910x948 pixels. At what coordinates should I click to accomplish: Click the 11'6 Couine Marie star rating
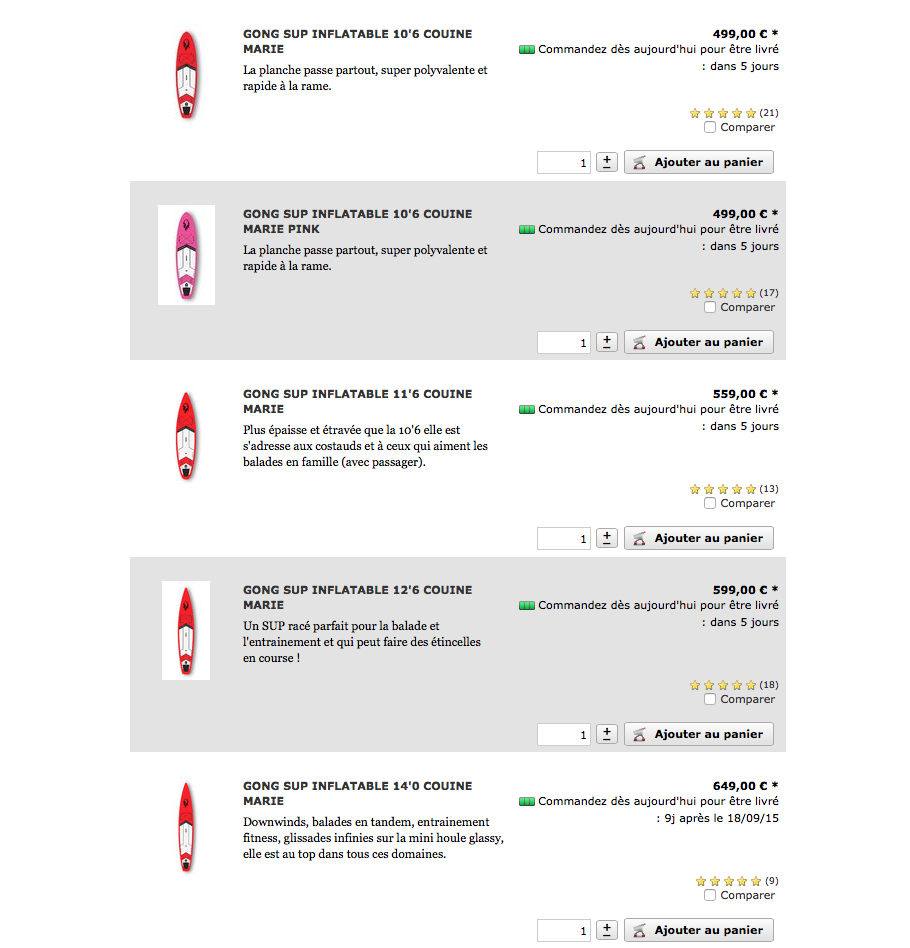(x=723, y=489)
